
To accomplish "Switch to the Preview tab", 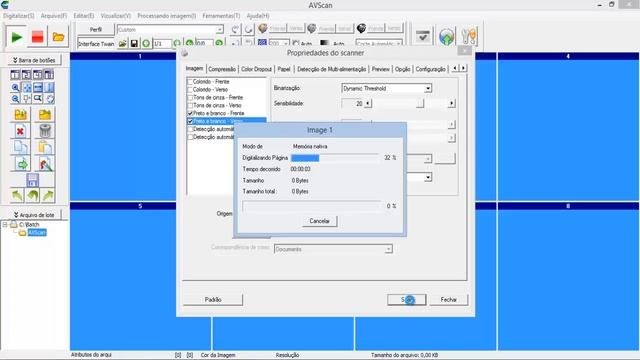I will (x=380, y=69).
